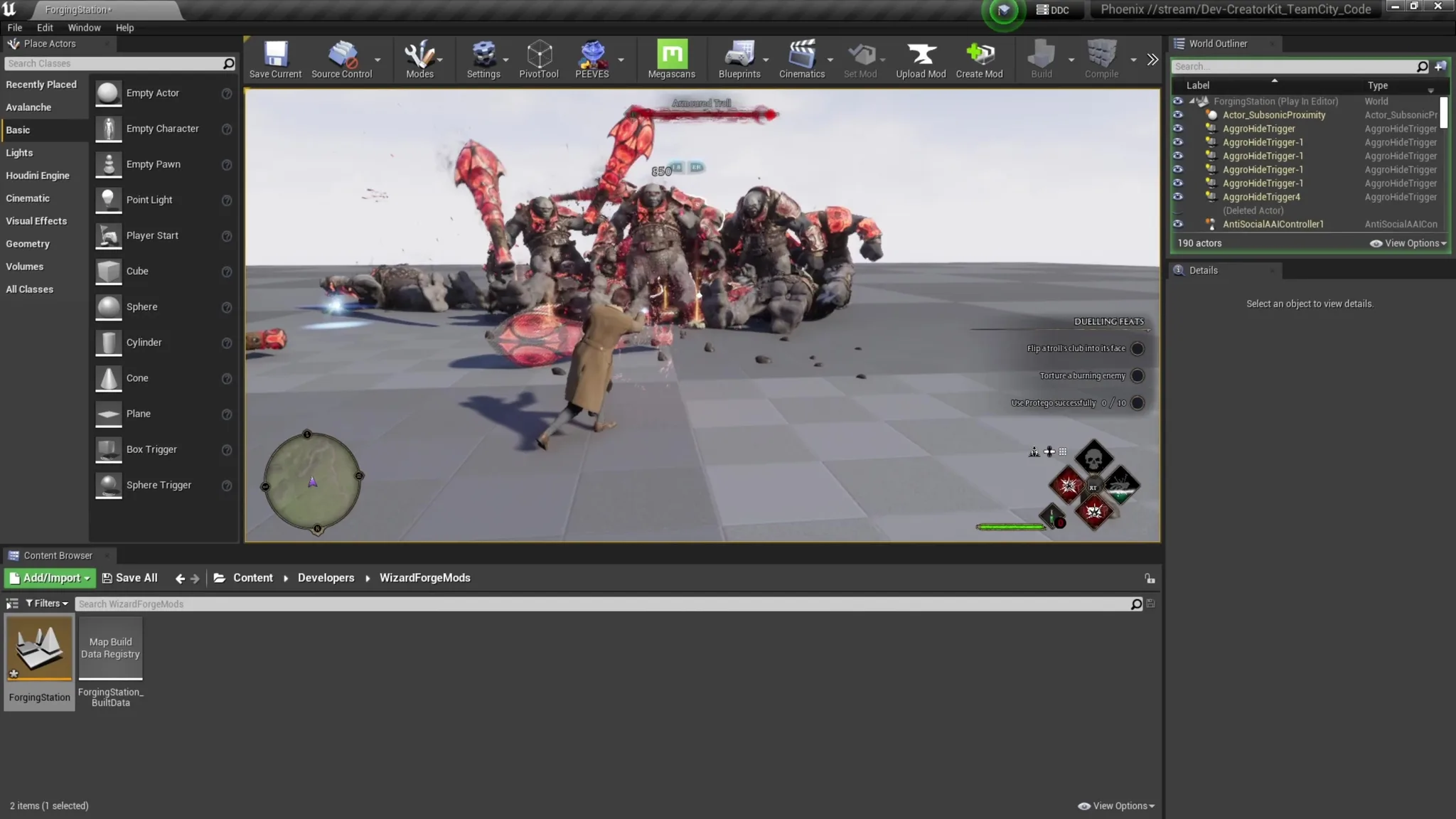
Task: Click the DDC button in title bar
Action: (1053, 10)
